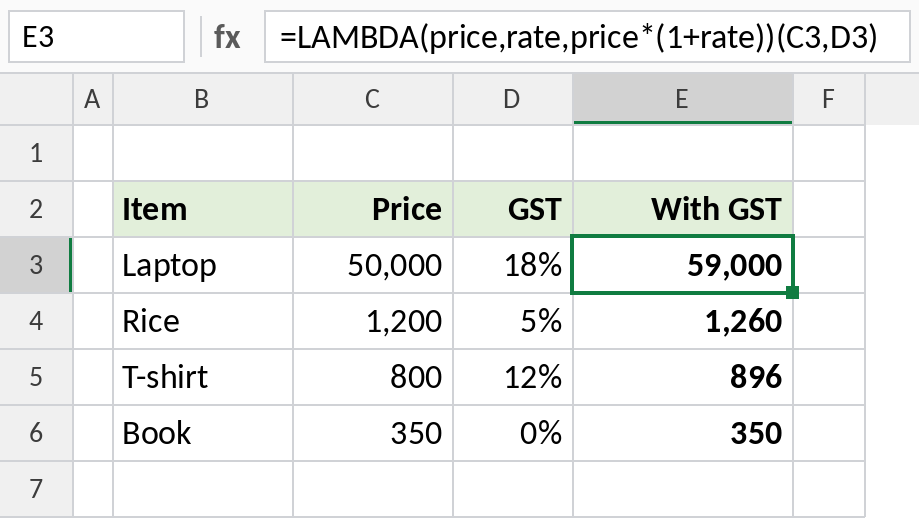
Task: Select row 4 header
Action: point(36,321)
